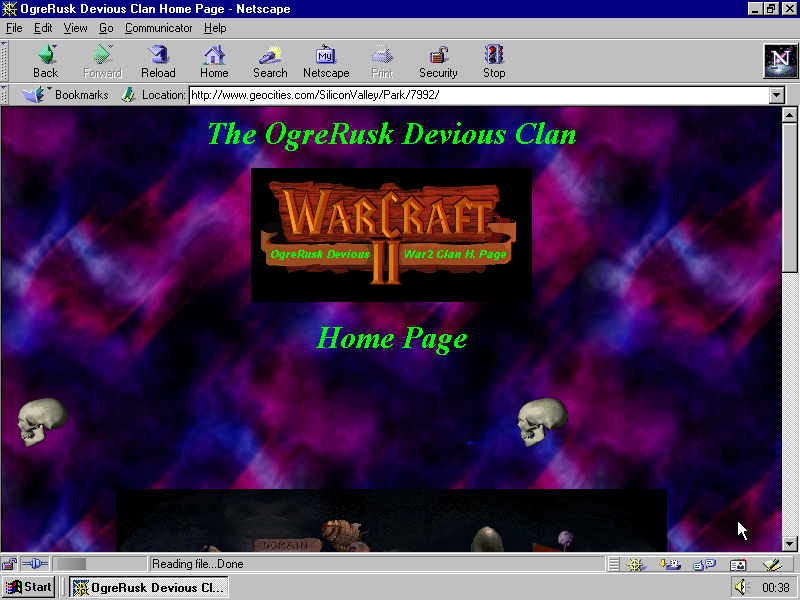Go back using the Back toolbar button
This screenshot has height=600, width=800.
coord(45,61)
